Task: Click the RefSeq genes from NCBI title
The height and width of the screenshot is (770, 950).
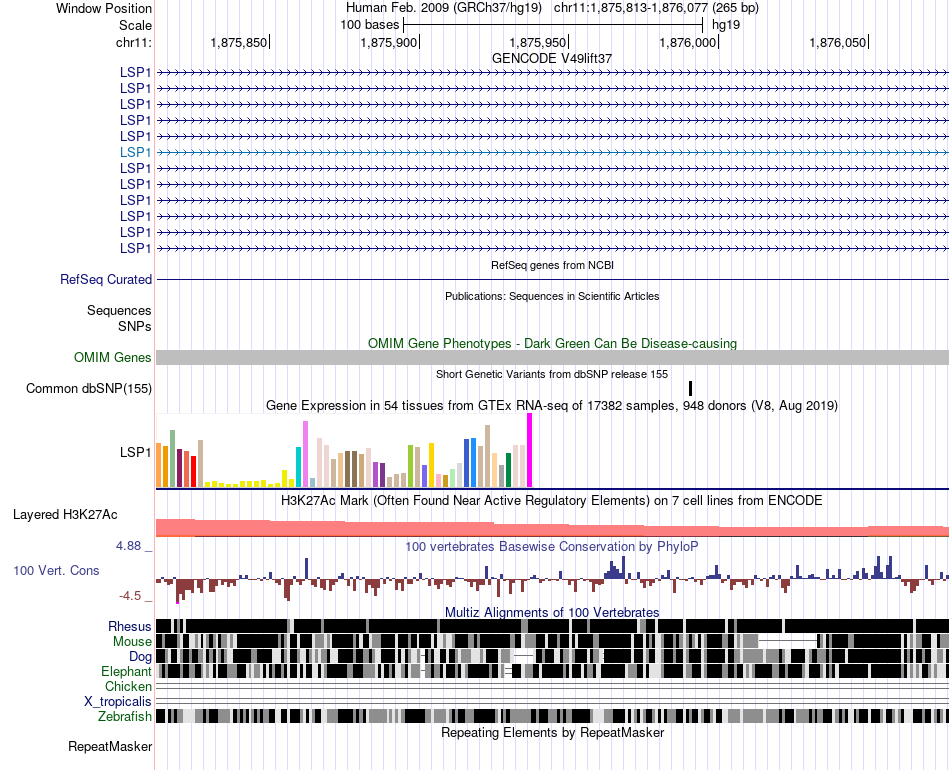Action: (553, 265)
